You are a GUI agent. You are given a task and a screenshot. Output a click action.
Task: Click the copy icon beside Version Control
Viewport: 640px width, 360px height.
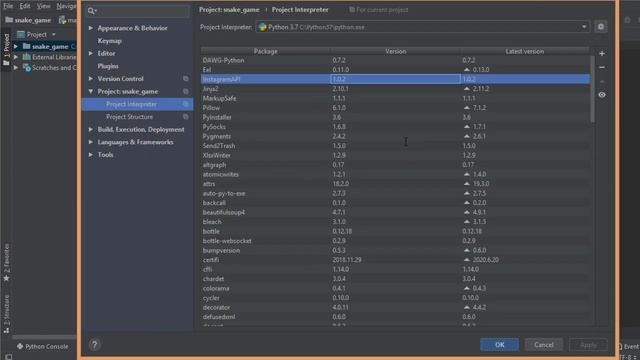186,79
